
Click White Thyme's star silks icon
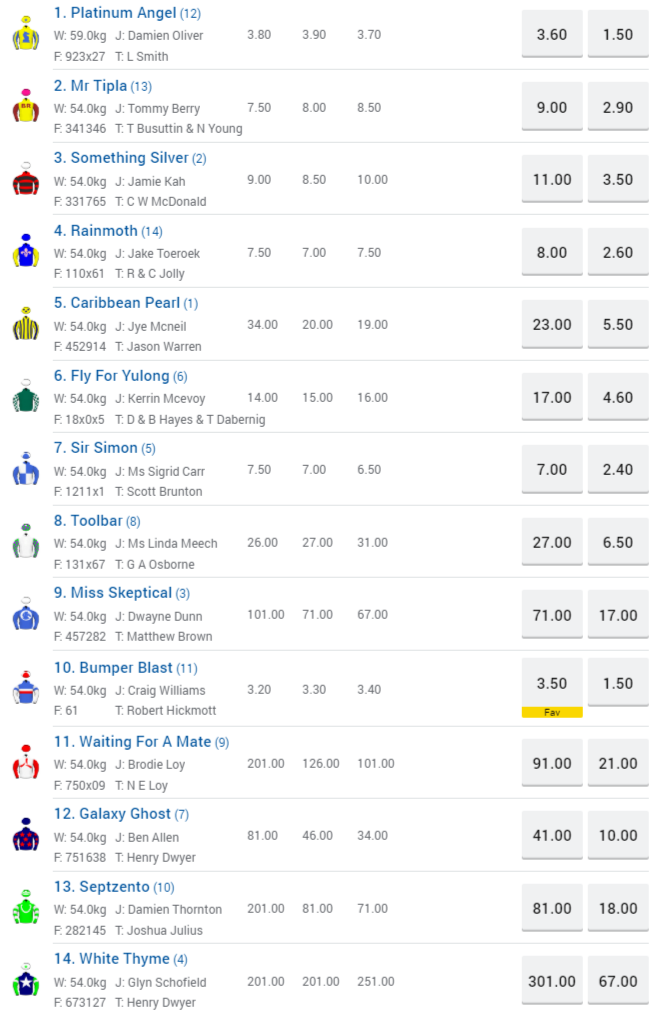tap(25, 980)
